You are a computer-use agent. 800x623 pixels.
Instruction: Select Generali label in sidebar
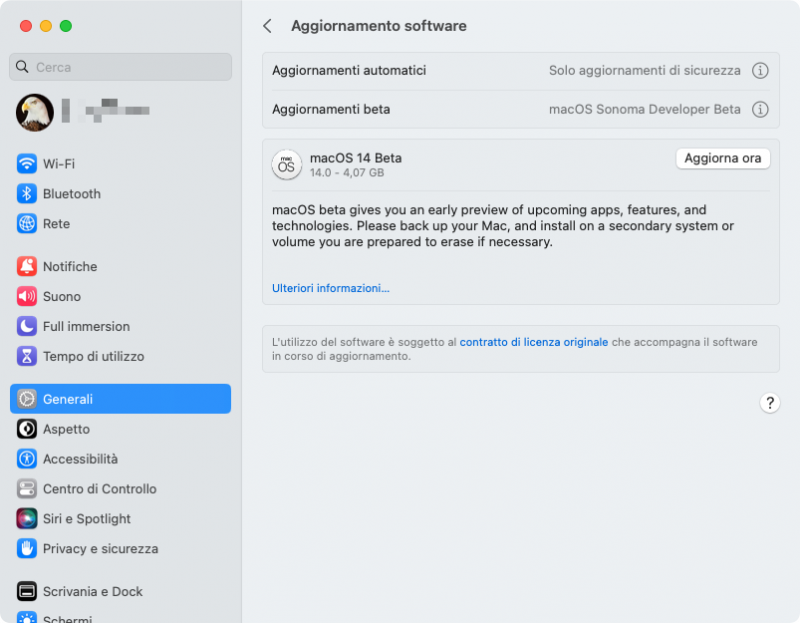(68, 399)
